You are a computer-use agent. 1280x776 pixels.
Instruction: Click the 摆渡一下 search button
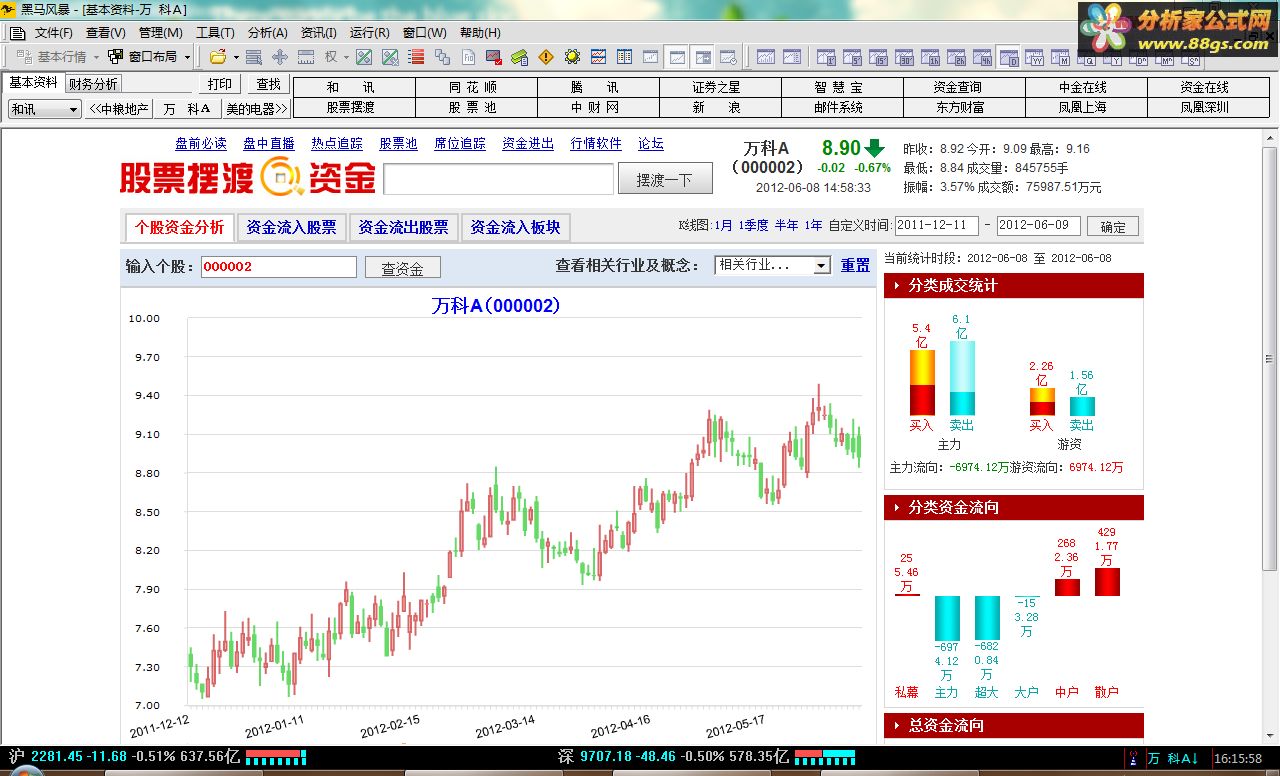coord(664,180)
